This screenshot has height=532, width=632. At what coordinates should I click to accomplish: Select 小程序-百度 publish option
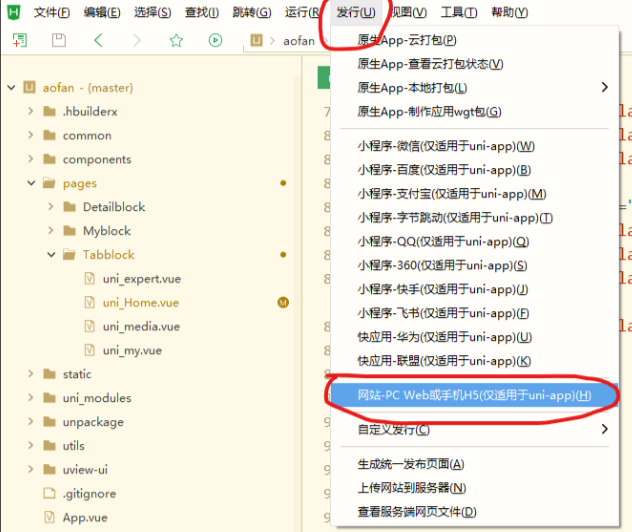[x=474, y=170]
